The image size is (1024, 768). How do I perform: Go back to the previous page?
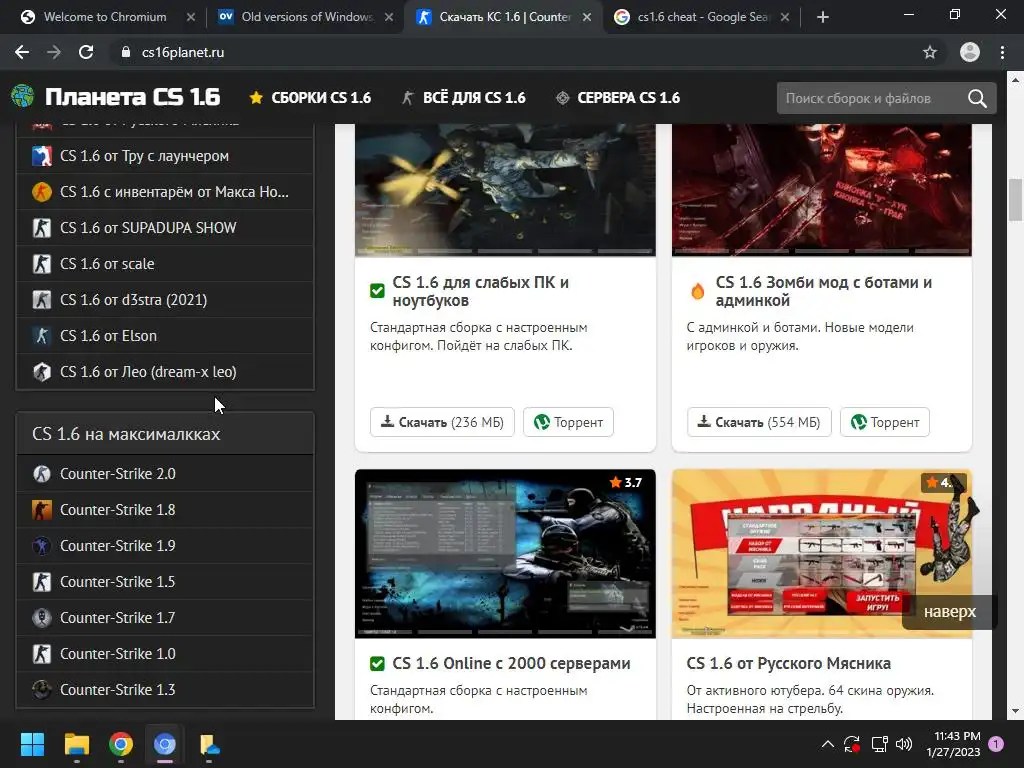[x=22, y=52]
